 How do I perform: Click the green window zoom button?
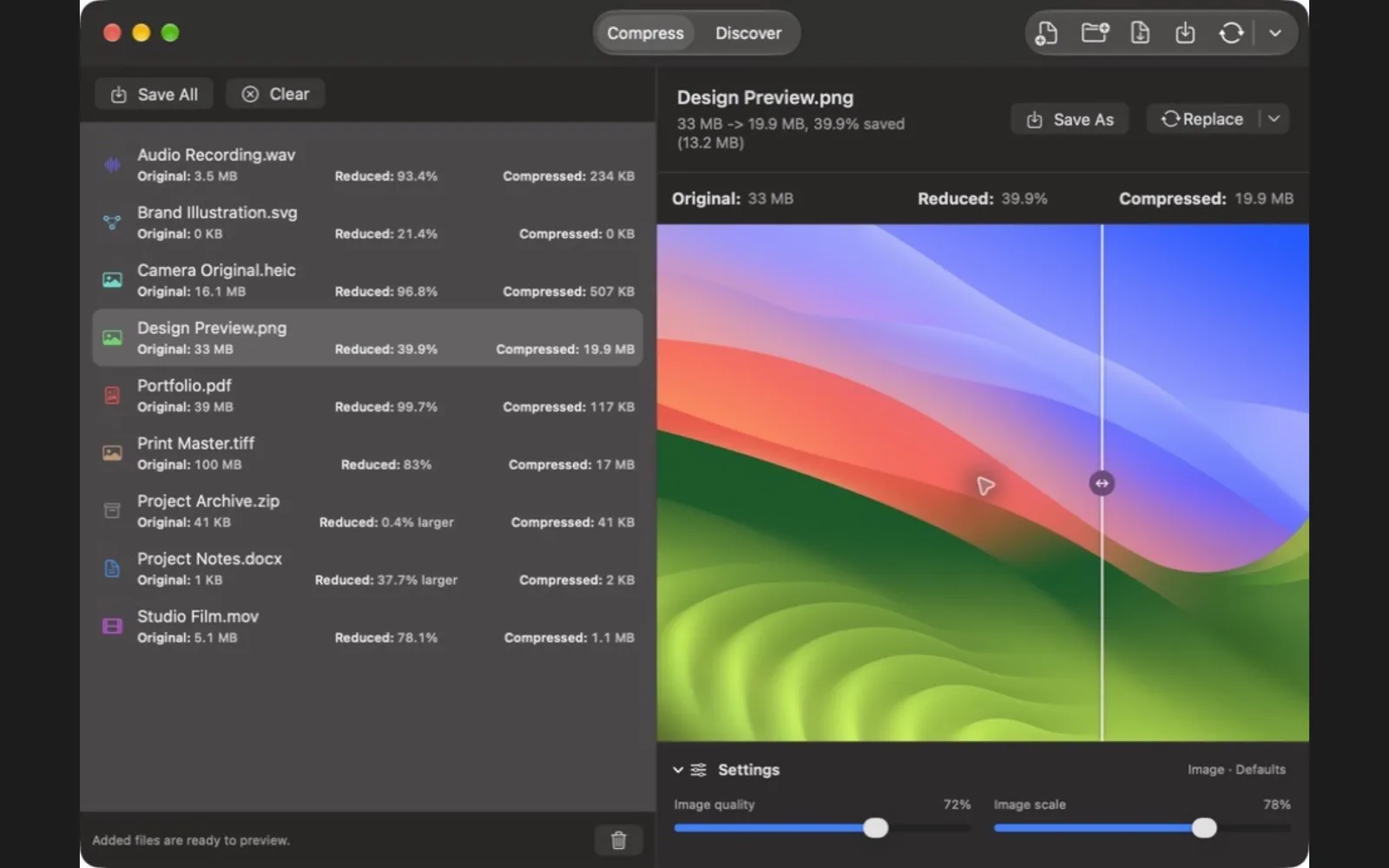pos(170,33)
